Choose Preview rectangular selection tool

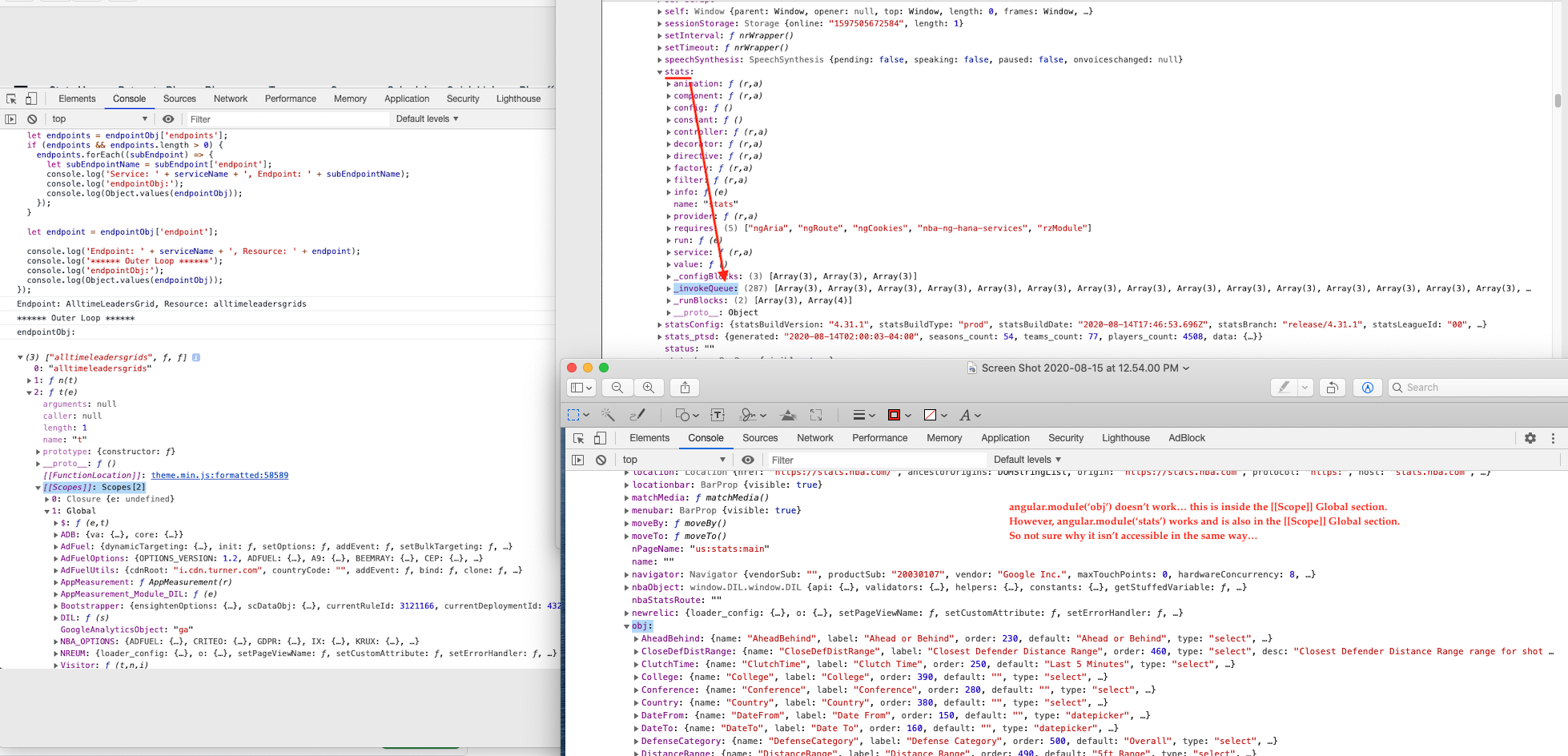point(578,415)
